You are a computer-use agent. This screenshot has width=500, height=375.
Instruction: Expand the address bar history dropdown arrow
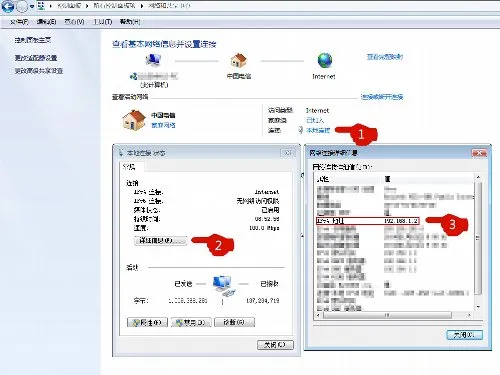tap(32, 6)
